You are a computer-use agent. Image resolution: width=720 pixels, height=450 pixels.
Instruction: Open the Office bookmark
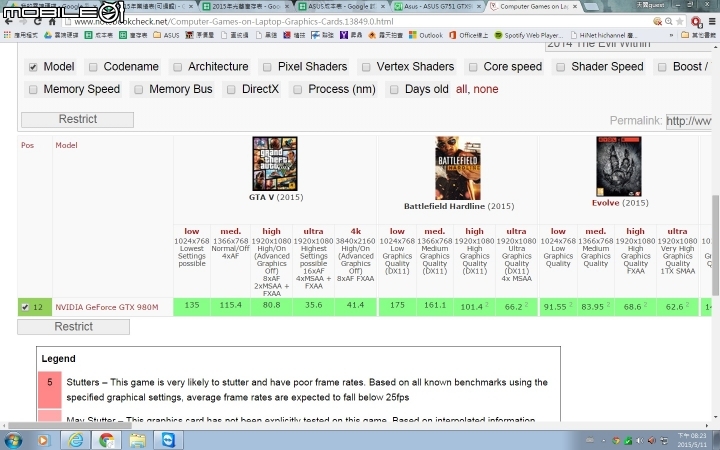(x=468, y=35)
